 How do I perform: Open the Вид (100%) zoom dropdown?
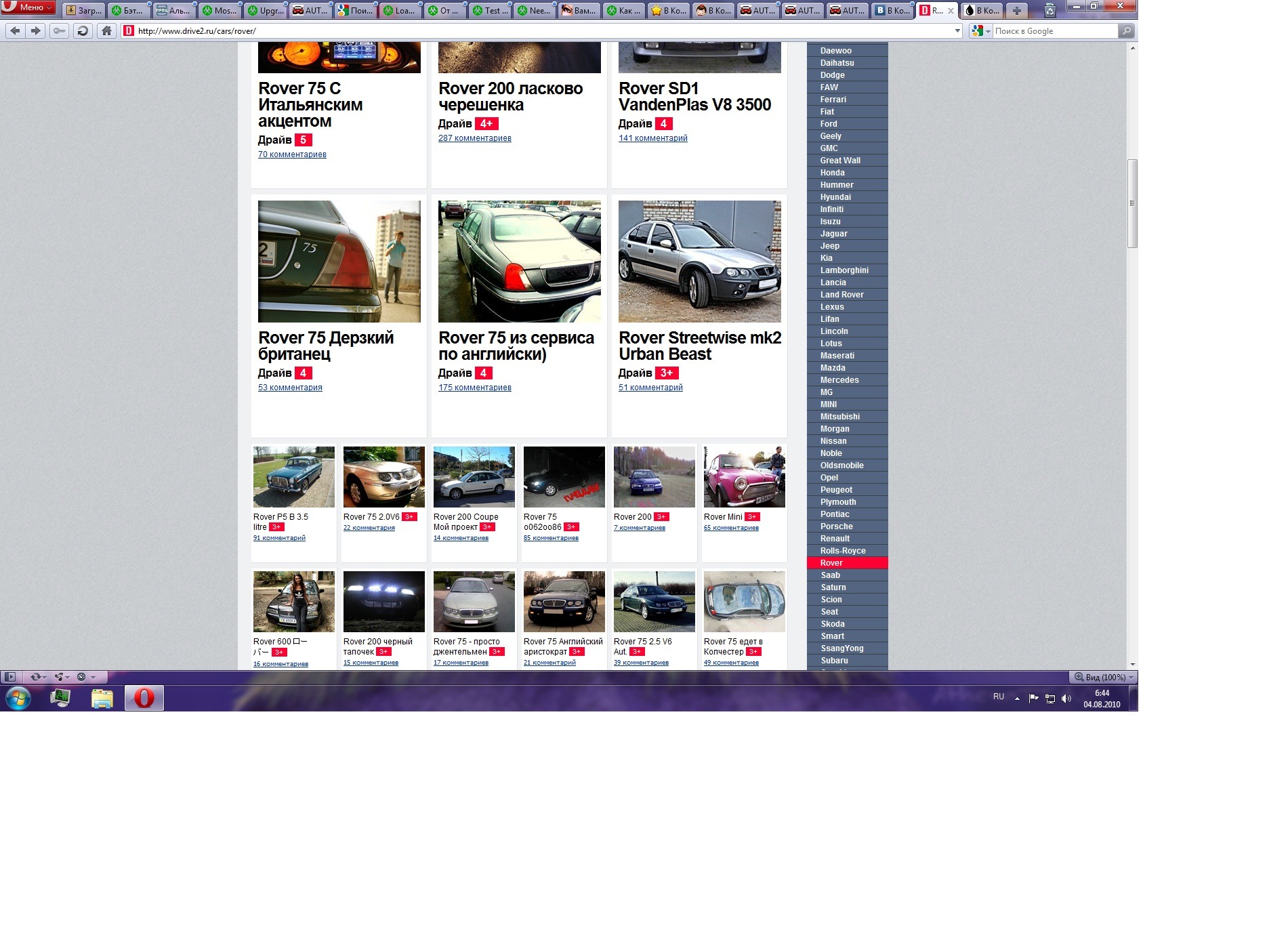coord(1102,677)
